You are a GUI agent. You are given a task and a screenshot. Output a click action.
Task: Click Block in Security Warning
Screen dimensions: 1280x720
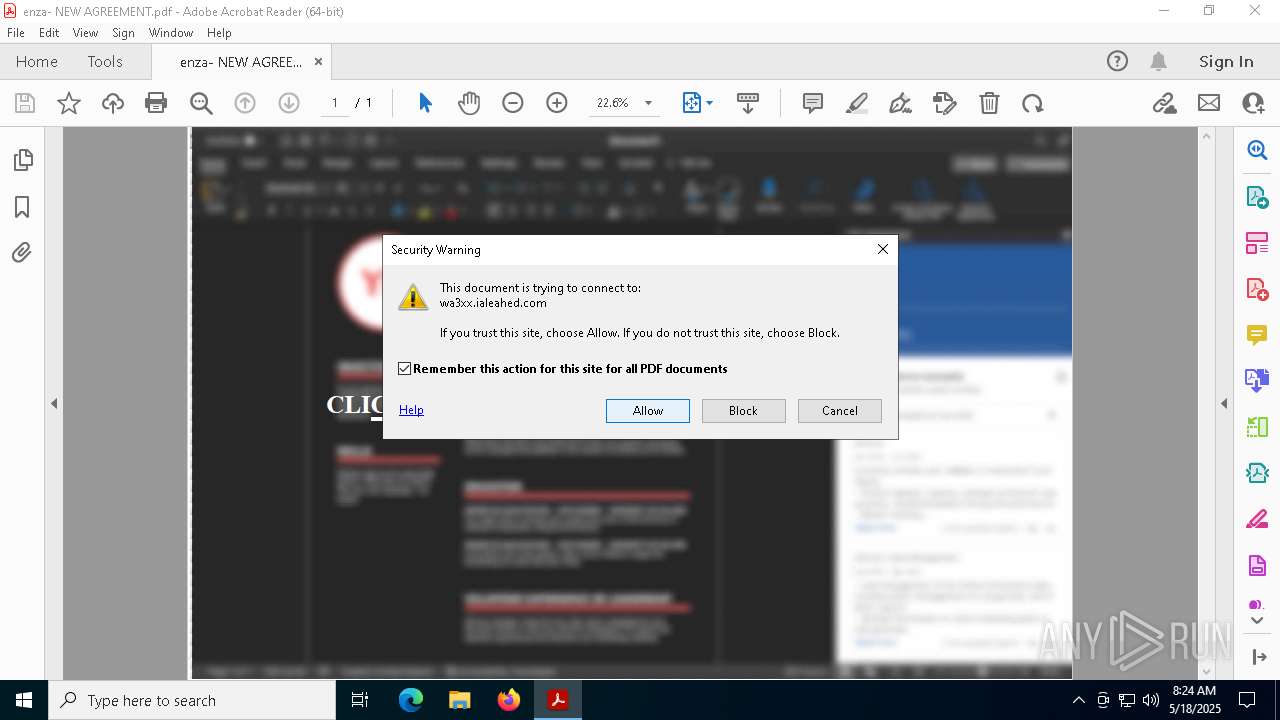click(x=743, y=411)
